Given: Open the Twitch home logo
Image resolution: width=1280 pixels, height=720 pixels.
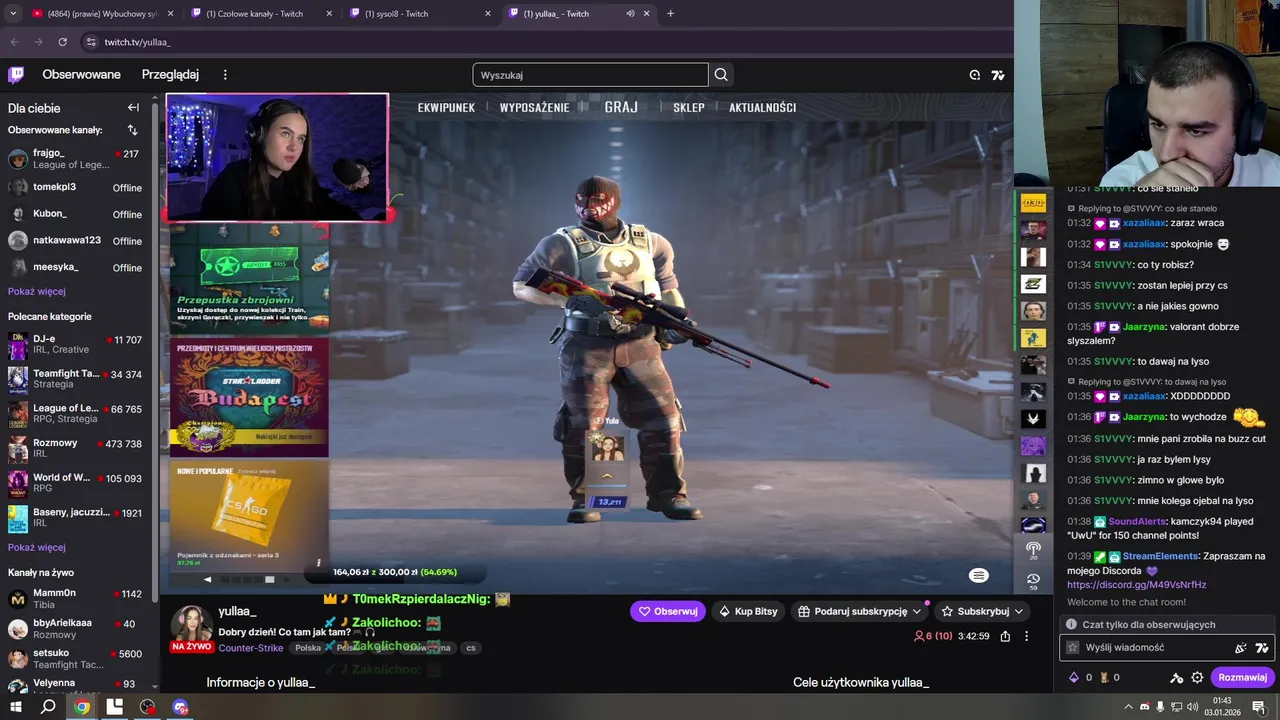Looking at the screenshot, I should pyautogui.click(x=16, y=75).
